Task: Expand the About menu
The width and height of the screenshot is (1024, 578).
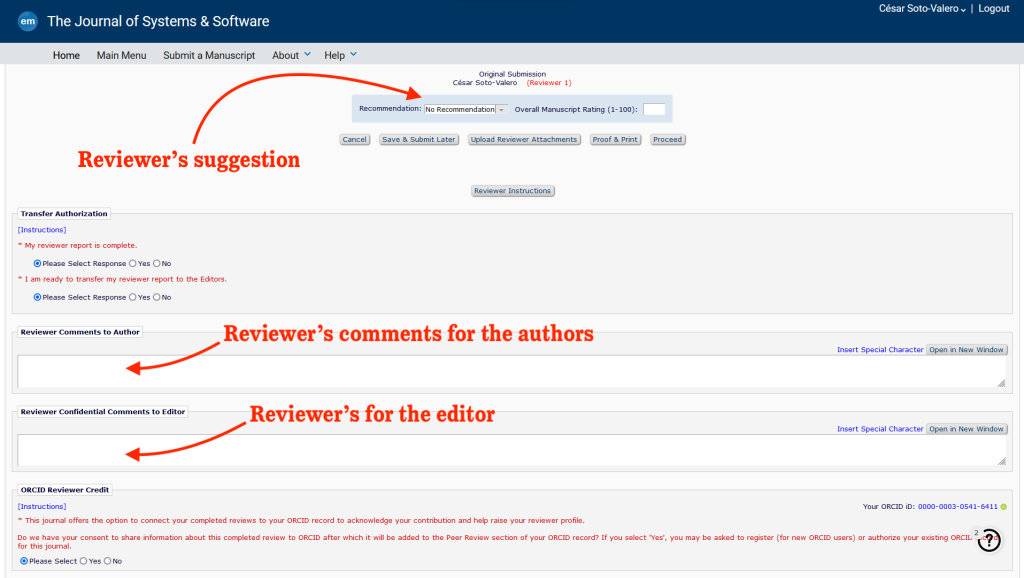Action: (289, 55)
